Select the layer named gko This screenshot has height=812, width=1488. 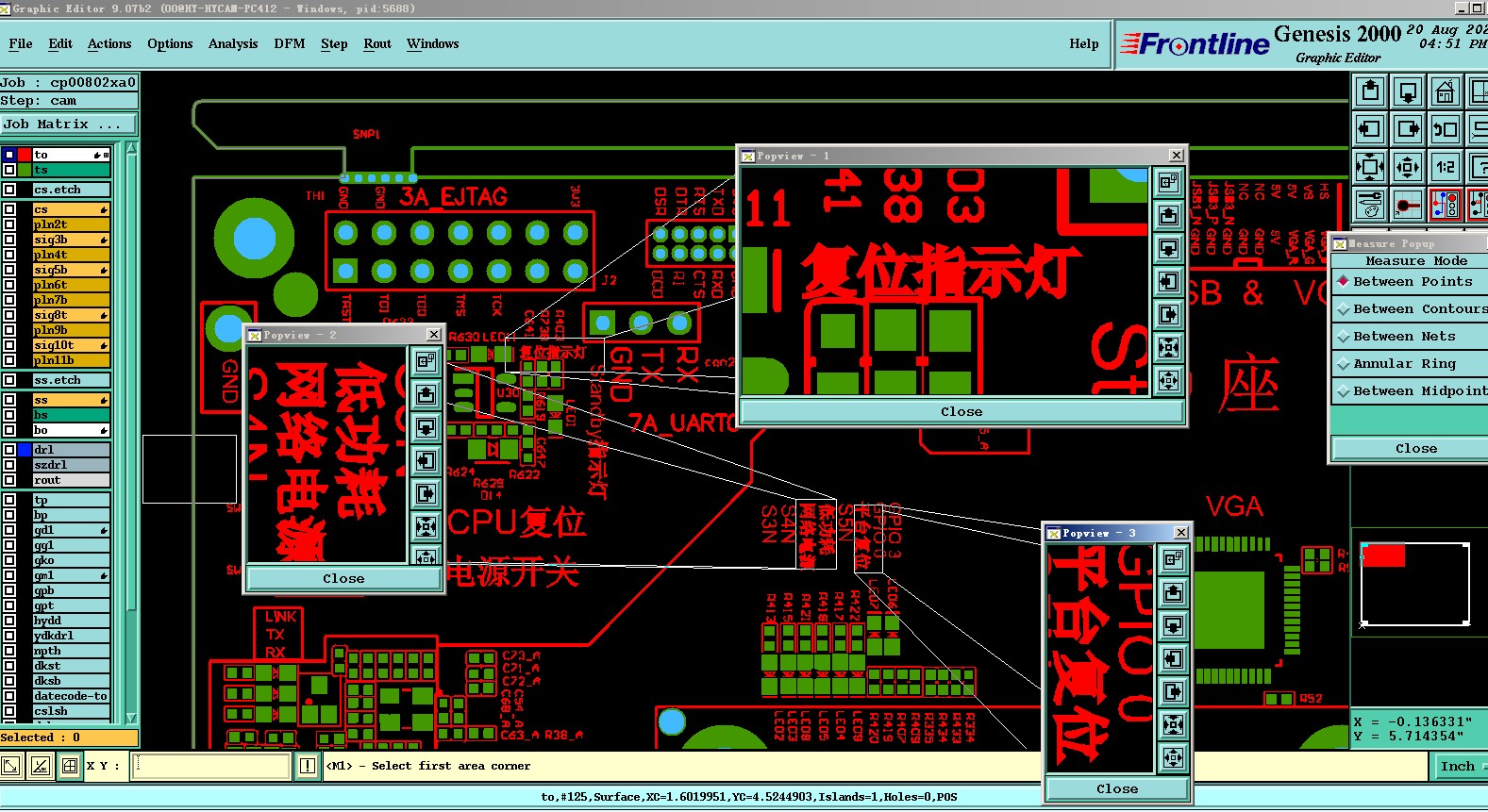pyautogui.click(x=72, y=560)
